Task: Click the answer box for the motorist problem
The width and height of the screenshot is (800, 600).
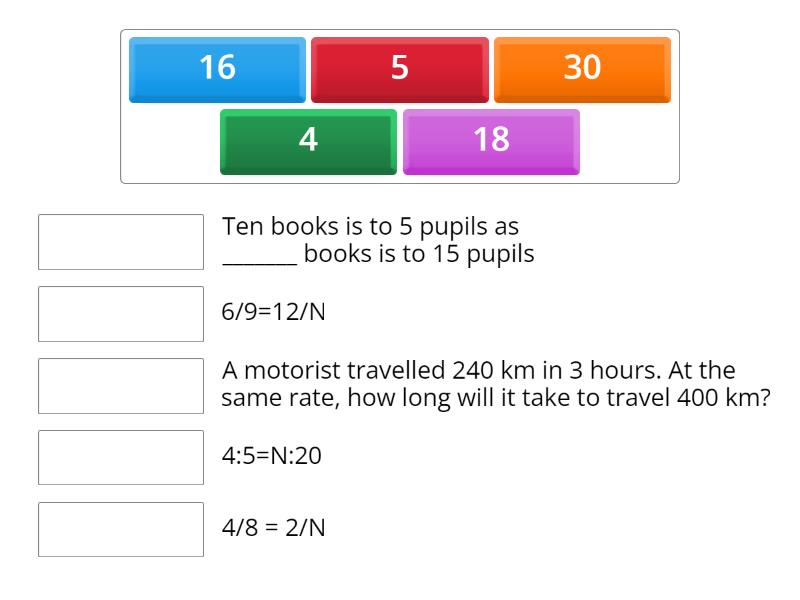Action: click(x=120, y=385)
